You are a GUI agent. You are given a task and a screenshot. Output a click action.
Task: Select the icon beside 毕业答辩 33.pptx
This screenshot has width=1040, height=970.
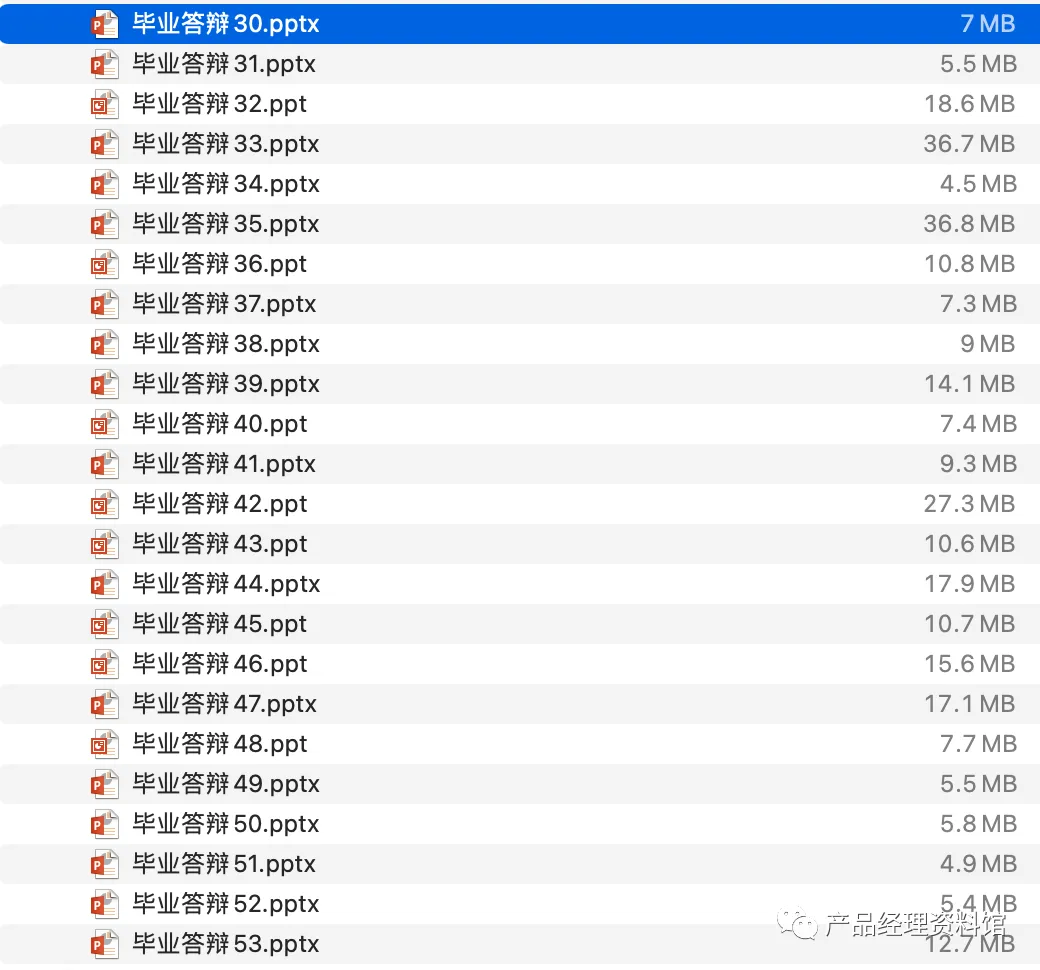(105, 144)
